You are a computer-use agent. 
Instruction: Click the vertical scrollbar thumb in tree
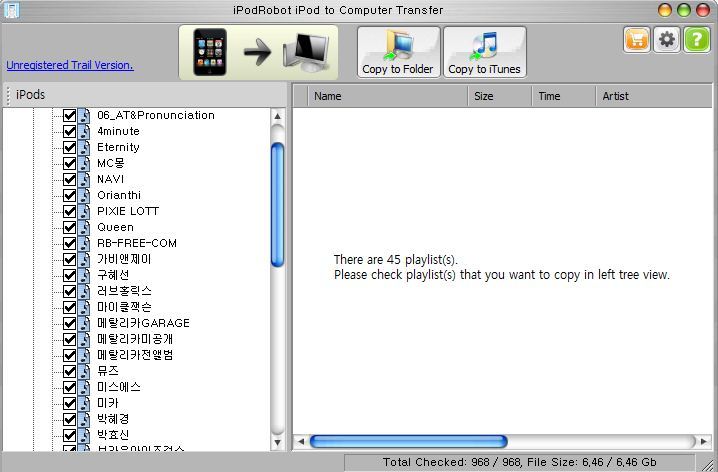(x=277, y=205)
